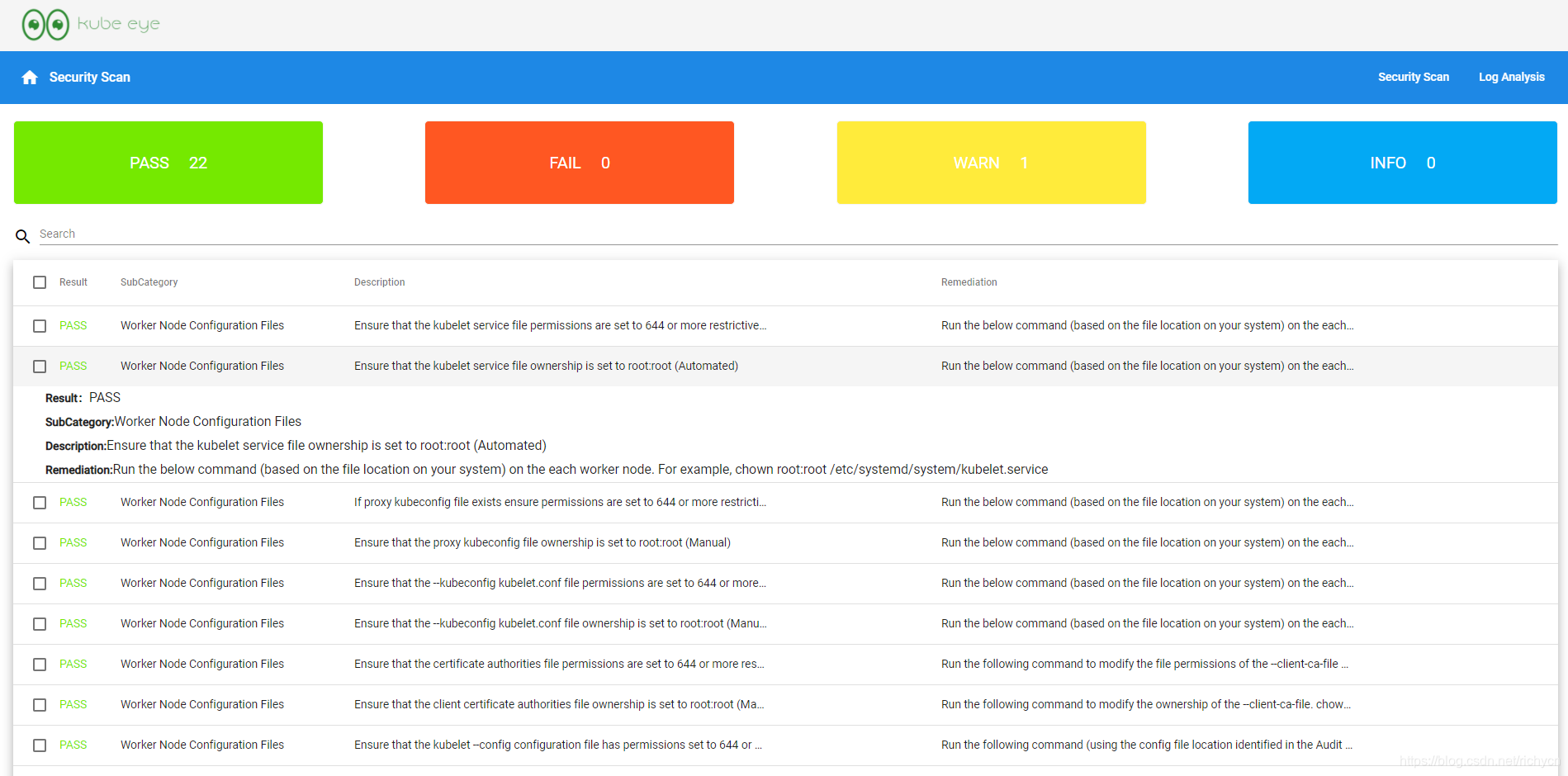Click remediation text about ownership of --client-ca-file

(x=1146, y=705)
